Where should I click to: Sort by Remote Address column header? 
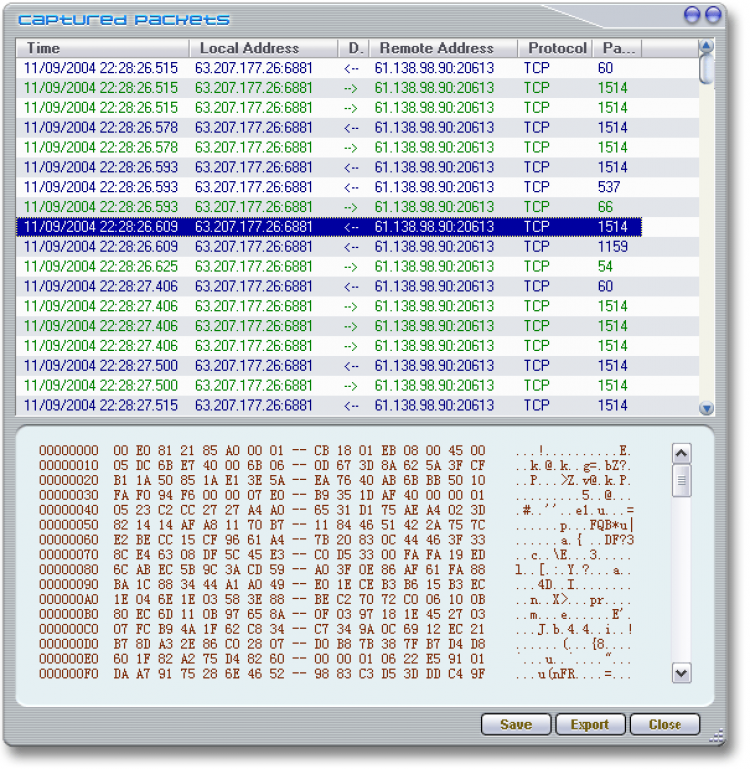pos(443,48)
